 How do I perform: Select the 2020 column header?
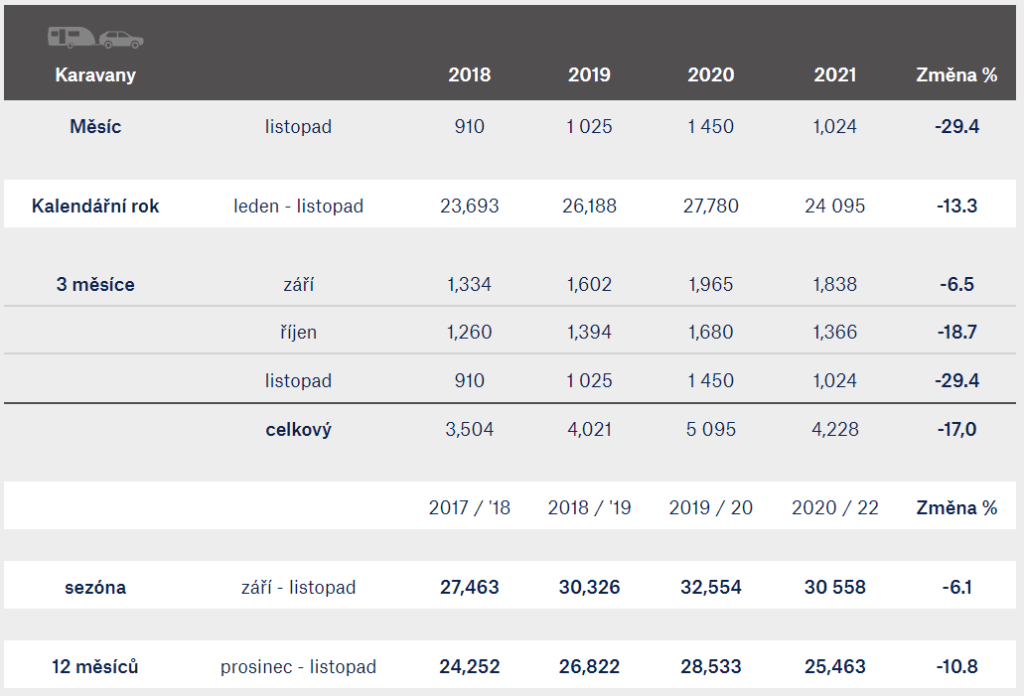(x=711, y=75)
